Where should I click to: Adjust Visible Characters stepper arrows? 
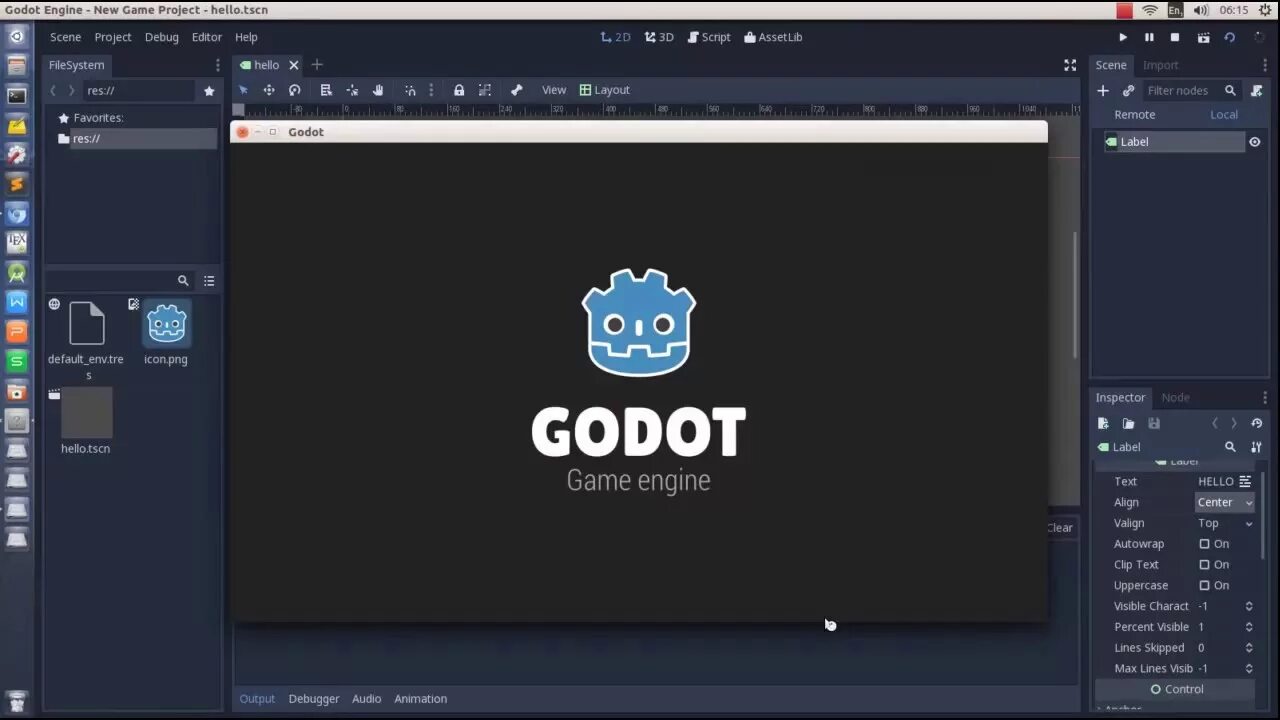[x=1249, y=606]
